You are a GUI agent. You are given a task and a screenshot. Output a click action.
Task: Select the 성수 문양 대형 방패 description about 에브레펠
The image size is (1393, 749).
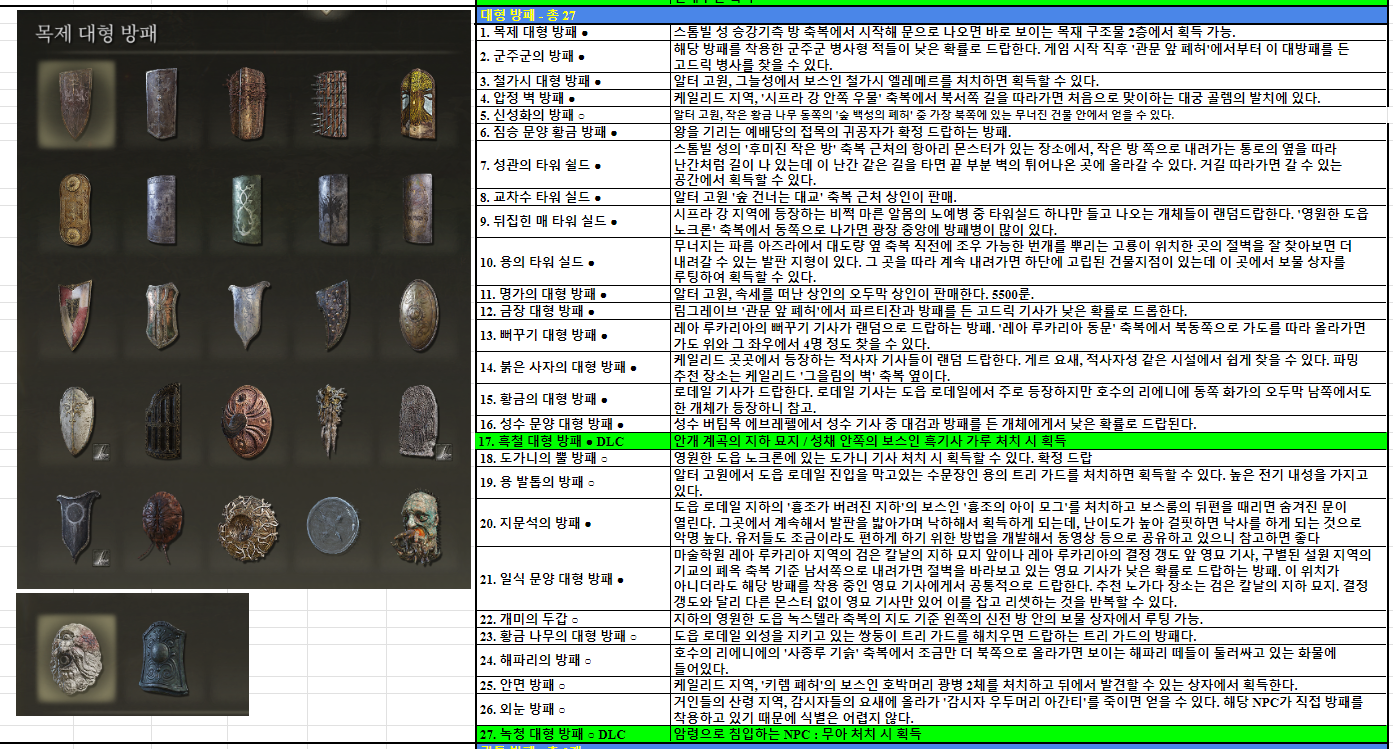click(x=1031, y=425)
